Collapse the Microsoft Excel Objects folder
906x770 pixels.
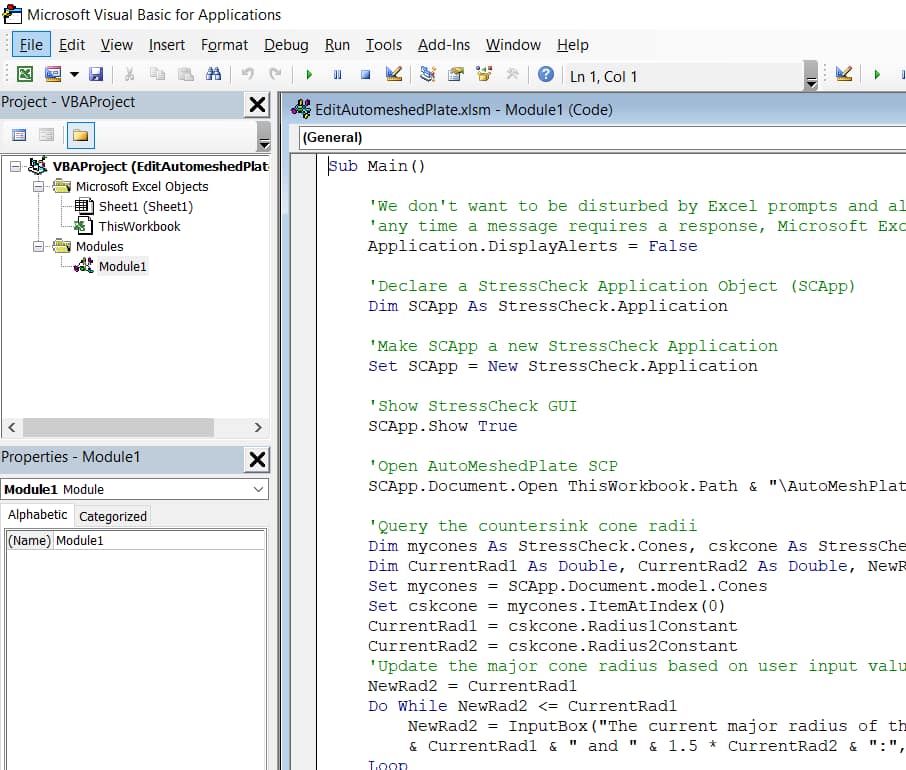(x=39, y=186)
